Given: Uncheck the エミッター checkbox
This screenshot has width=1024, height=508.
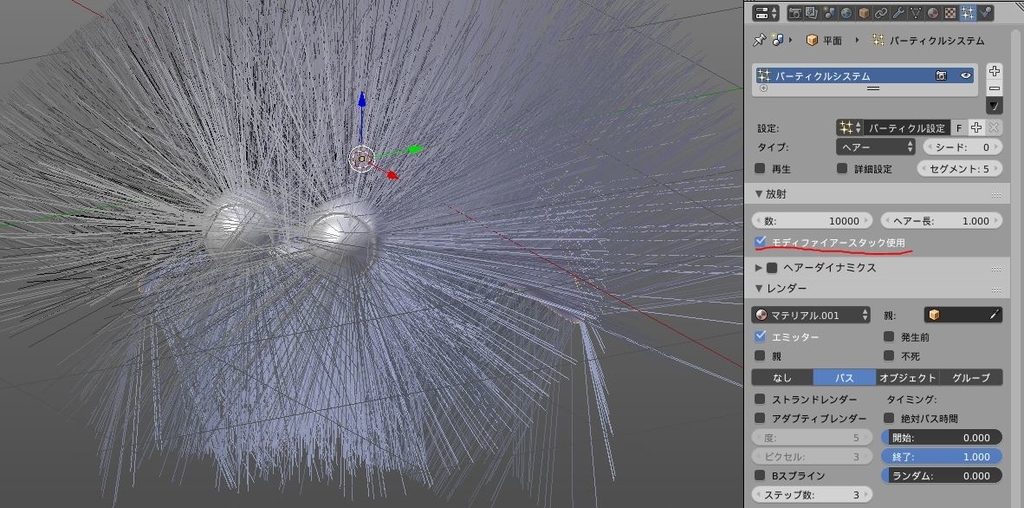Looking at the screenshot, I should [760, 336].
